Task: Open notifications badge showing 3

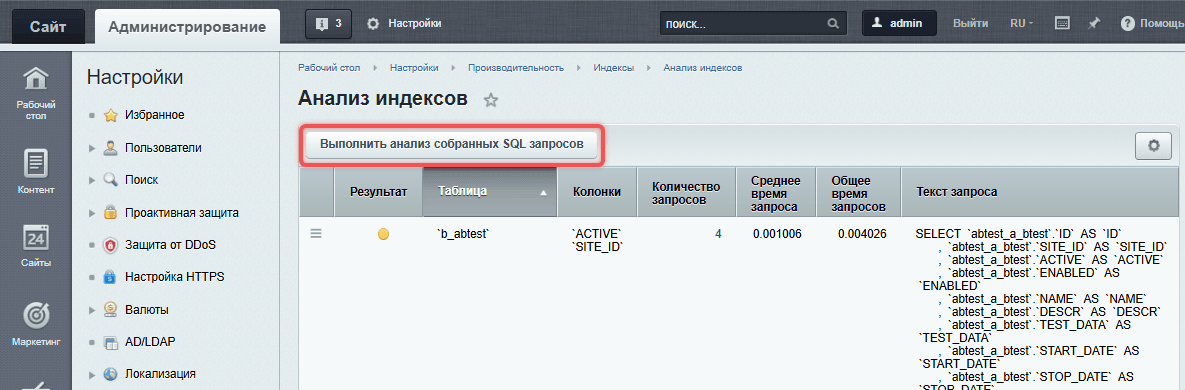Action: pos(329,23)
